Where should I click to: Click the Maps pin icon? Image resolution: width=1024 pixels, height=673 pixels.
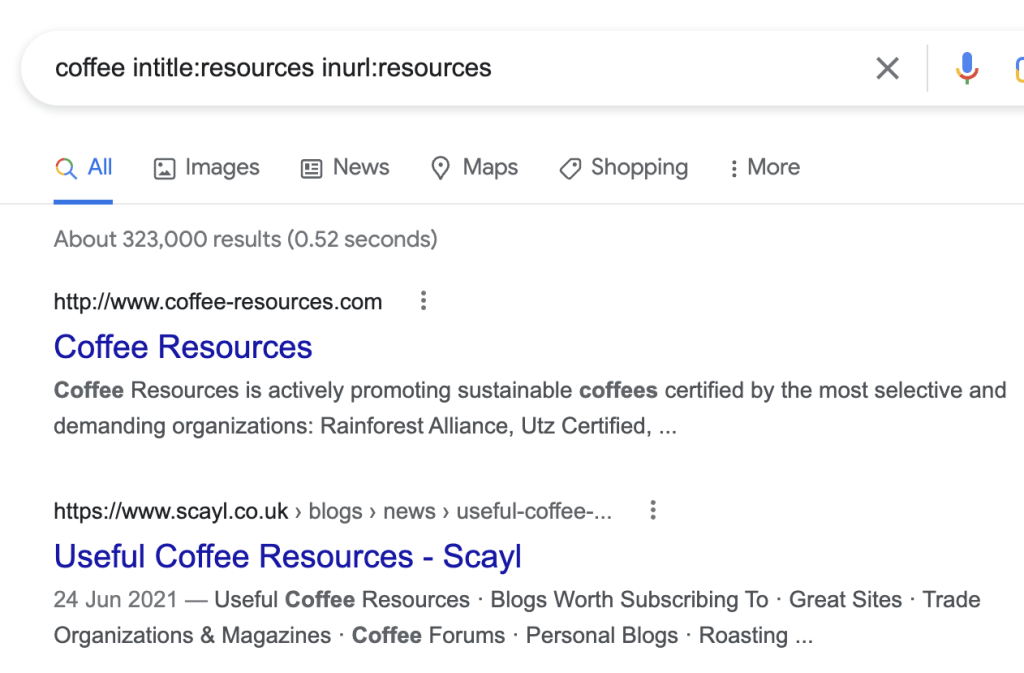(441, 168)
